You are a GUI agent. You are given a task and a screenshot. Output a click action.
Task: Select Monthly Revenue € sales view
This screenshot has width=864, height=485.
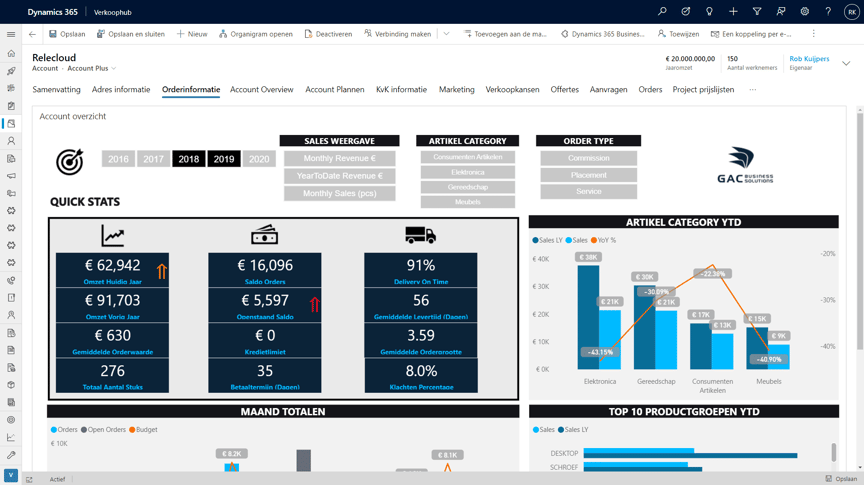(339, 158)
